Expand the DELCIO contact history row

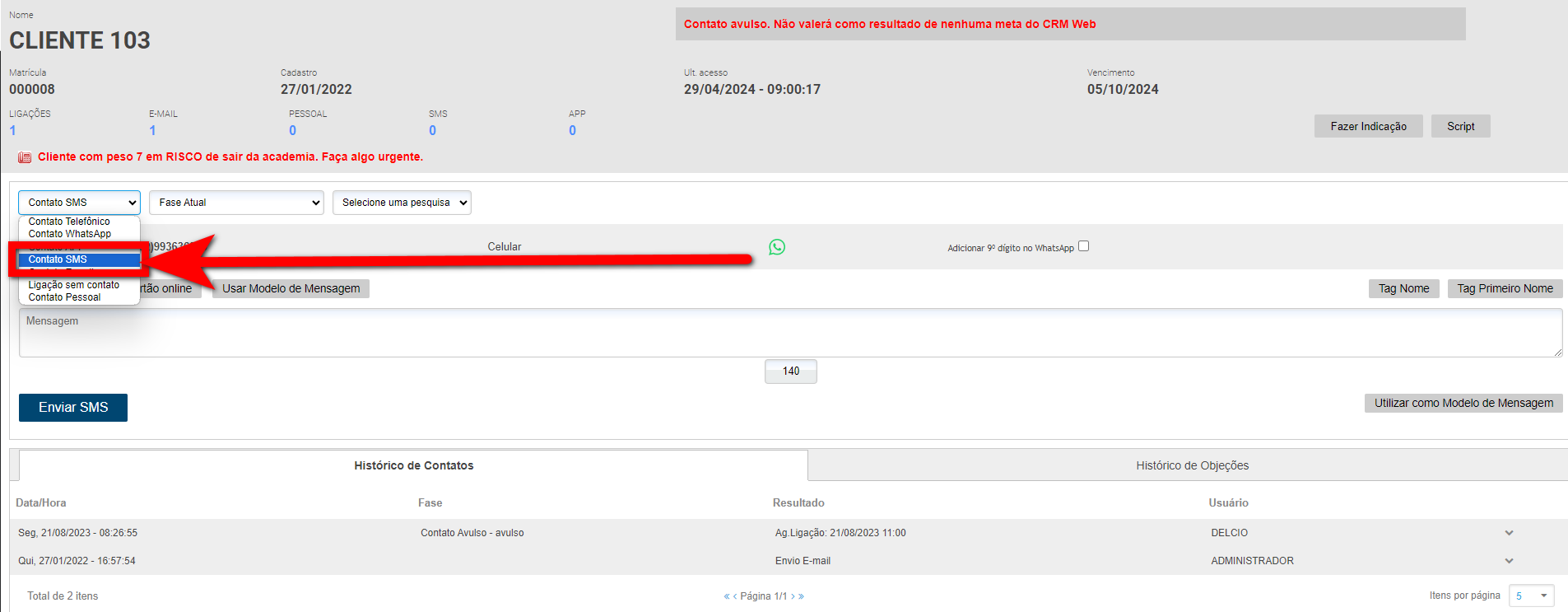(1508, 533)
